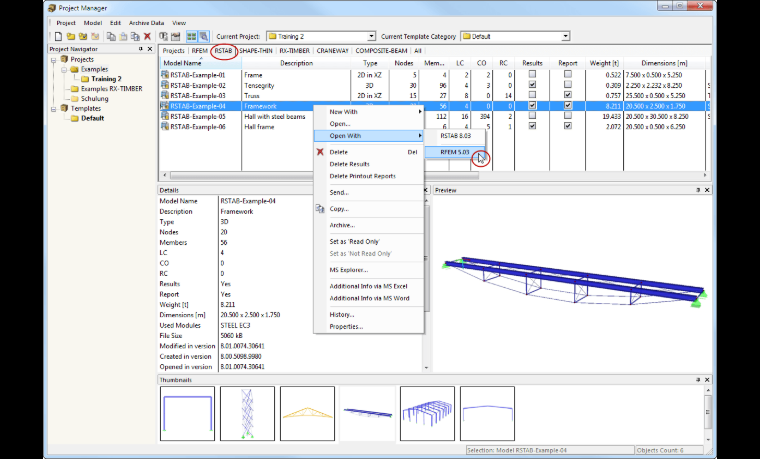760x459 pixels.
Task: Switch to the RX-TIMBER tab
Action: point(294,50)
